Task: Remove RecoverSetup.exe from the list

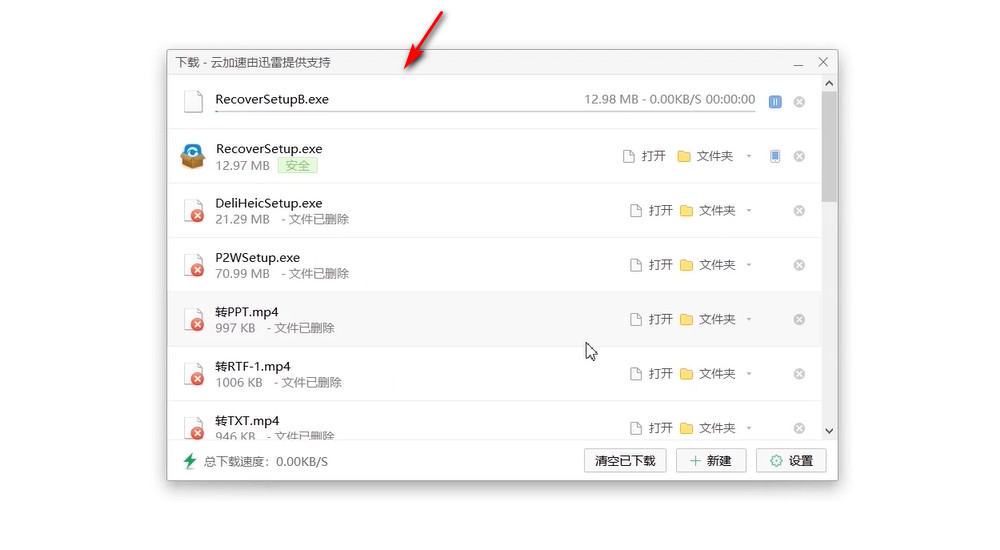Action: [x=799, y=156]
